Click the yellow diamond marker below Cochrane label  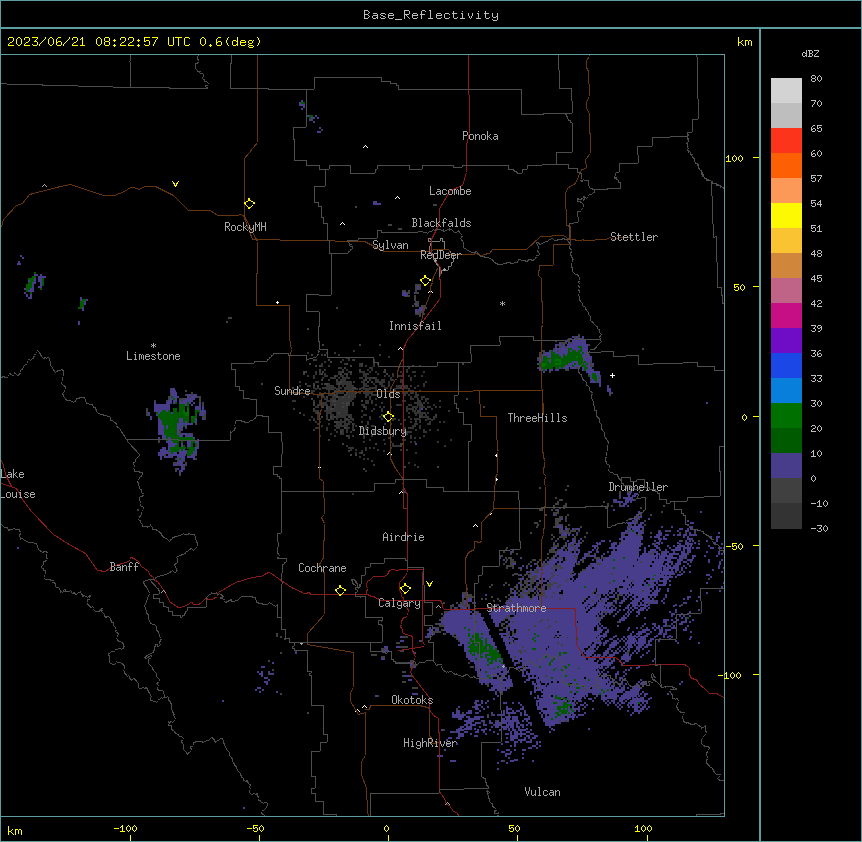pyautogui.click(x=340, y=590)
